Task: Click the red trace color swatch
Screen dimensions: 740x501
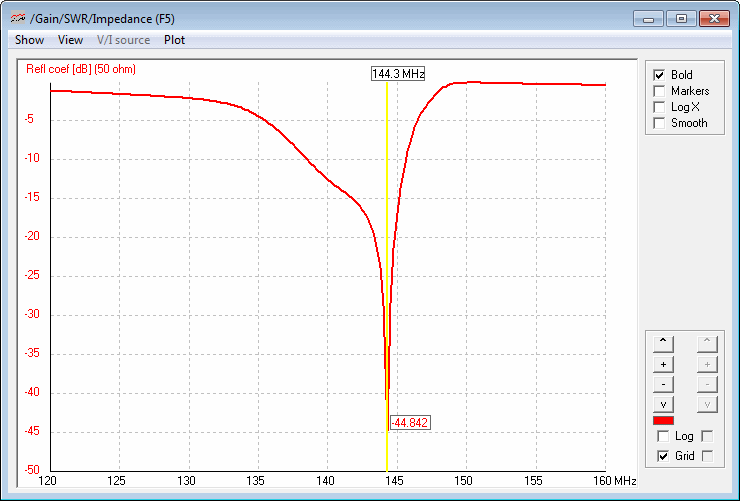Action: (663, 421)
